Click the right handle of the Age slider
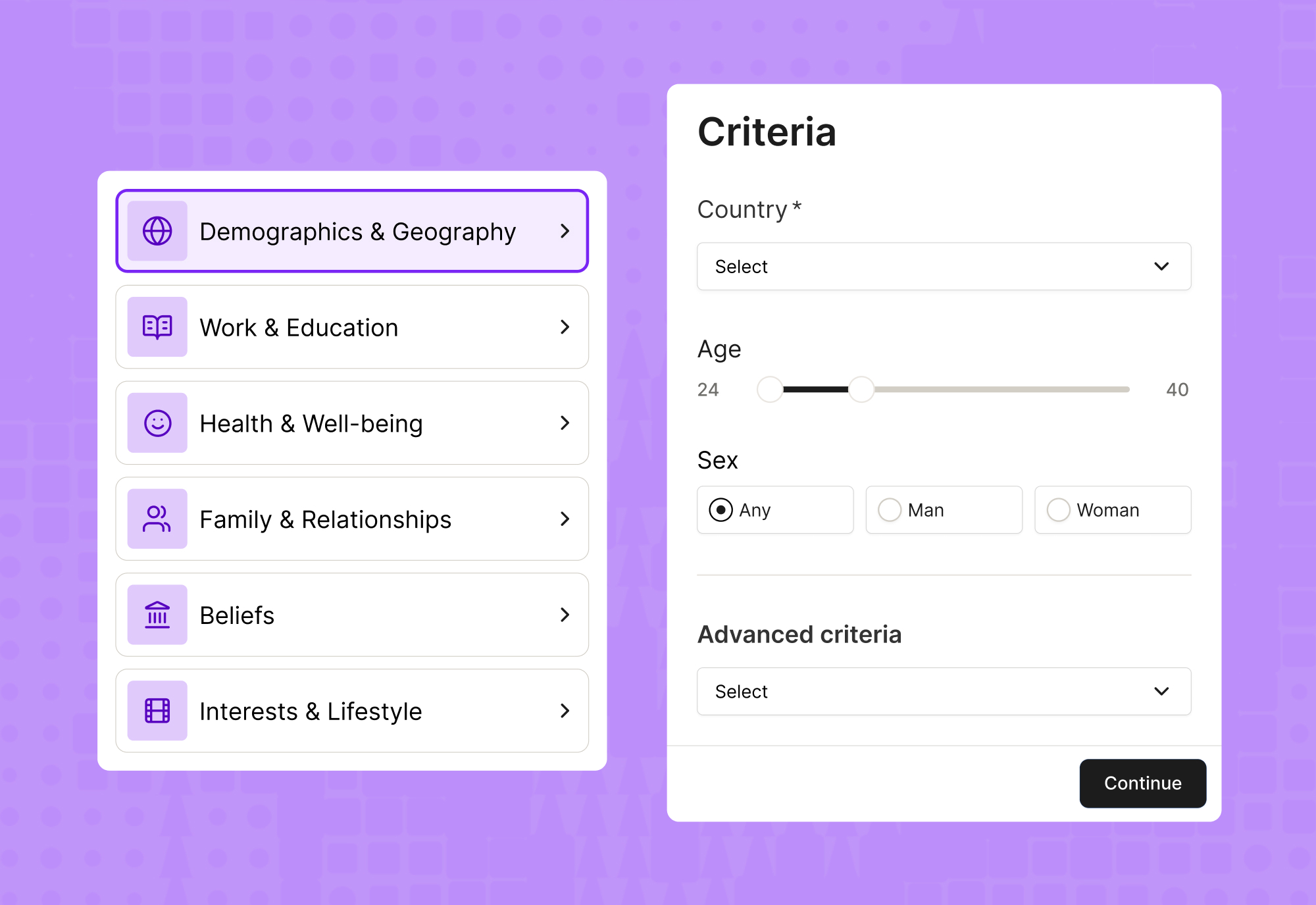The width and height of the screenshot is (1316, 905). click(861, 390)
